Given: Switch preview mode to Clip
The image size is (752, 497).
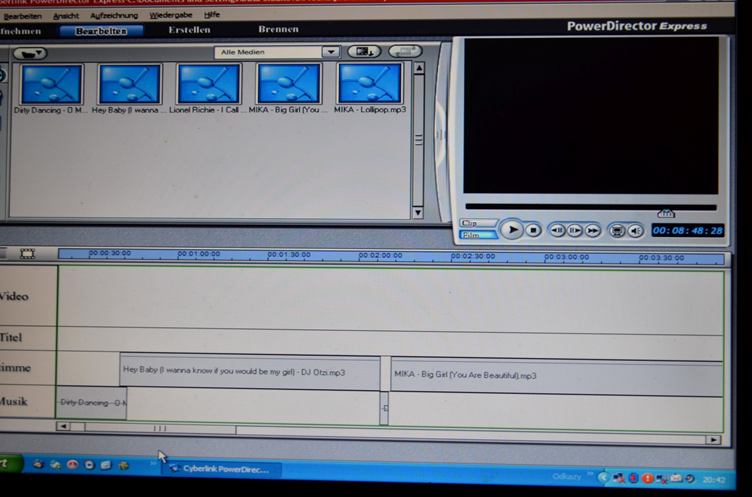Looking at the screenshot, I should tap(478, 223).
